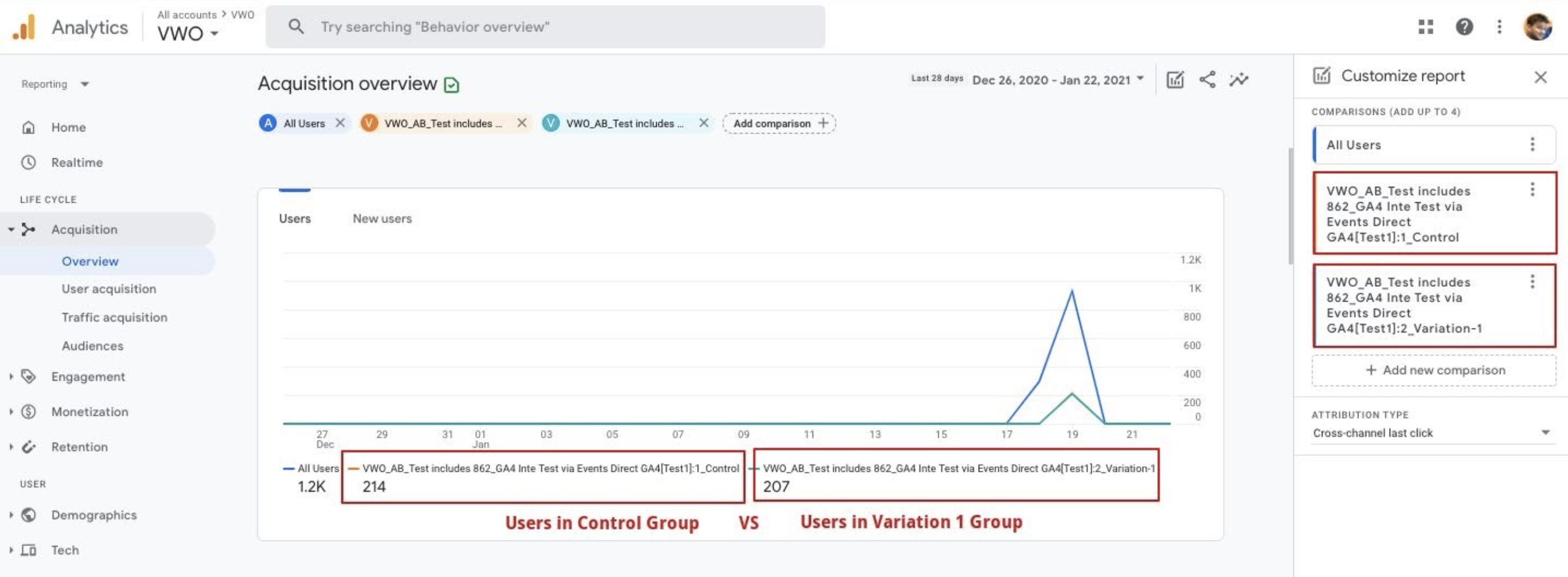1568x577 pixels.
Task: Open the VWO property selector dropdown
Action: 187,33
